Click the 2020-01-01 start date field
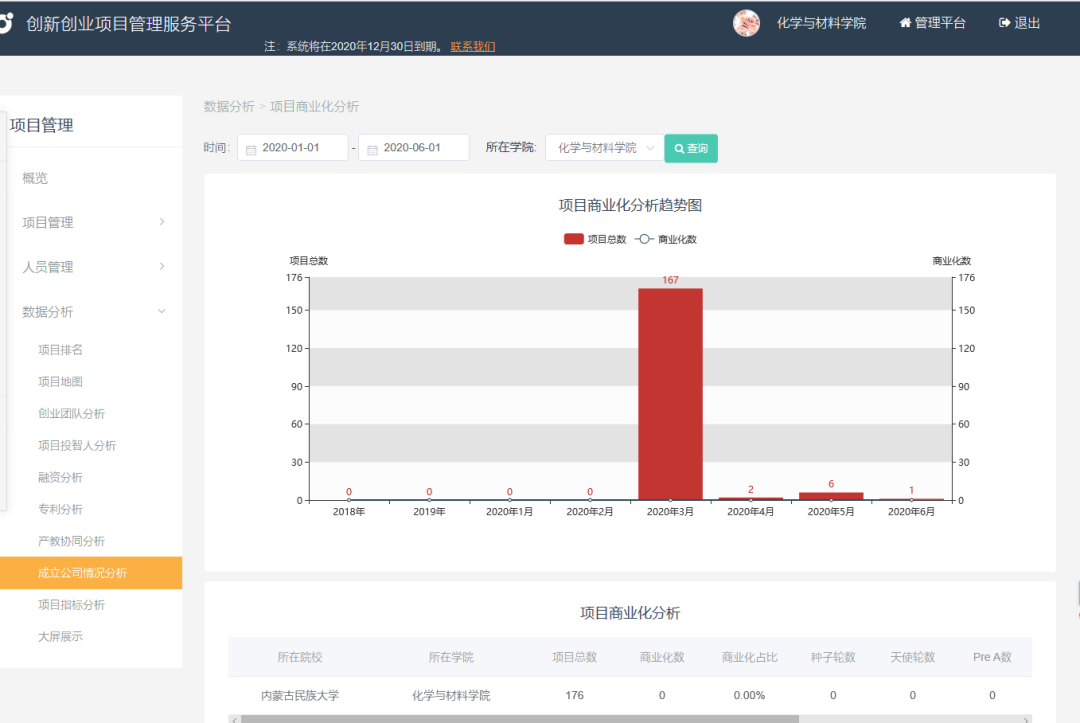This screenshot has width=1080, height=723. (302, 148)
